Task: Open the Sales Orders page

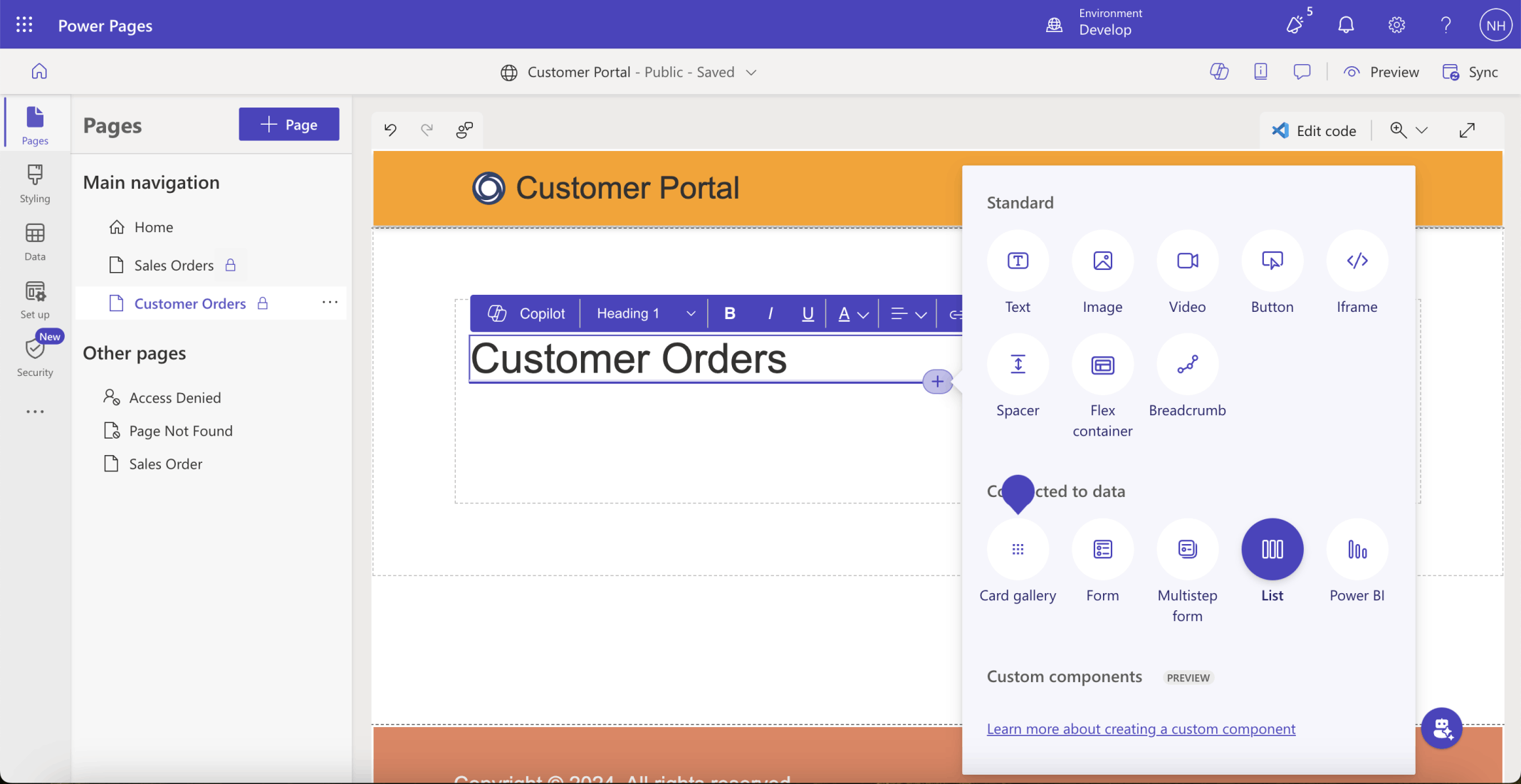Action: click(174, 266)
